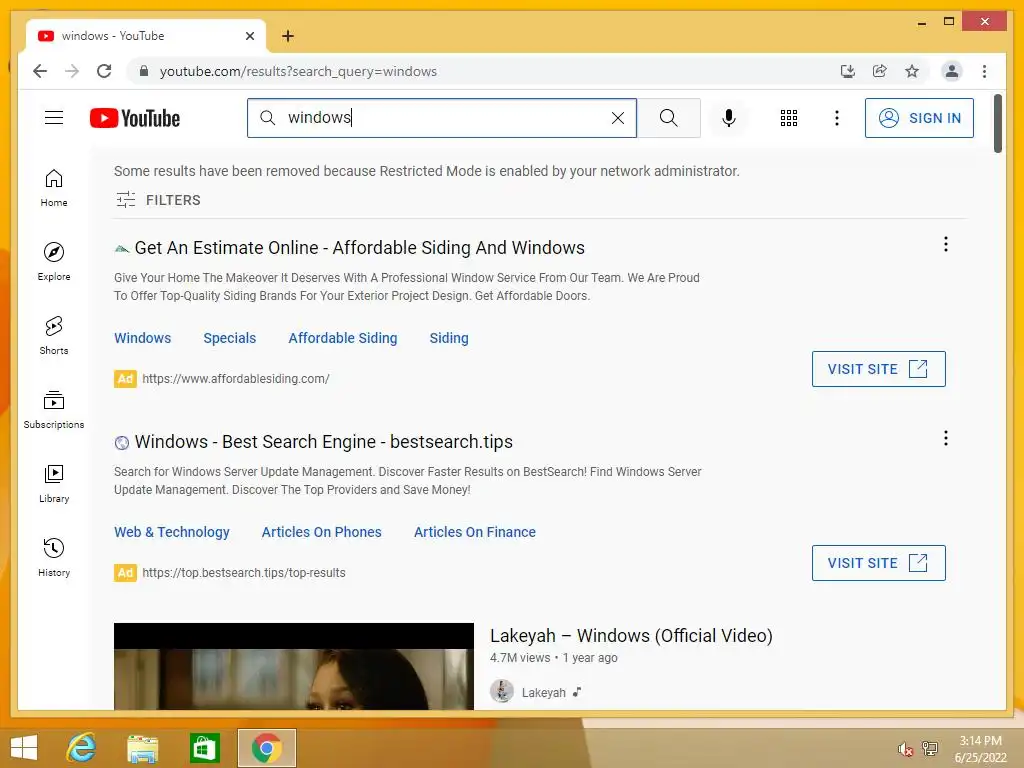This screenshot has height=768, width=1024.
Task: Share this page icon in address bar
Action: point(879,71)
